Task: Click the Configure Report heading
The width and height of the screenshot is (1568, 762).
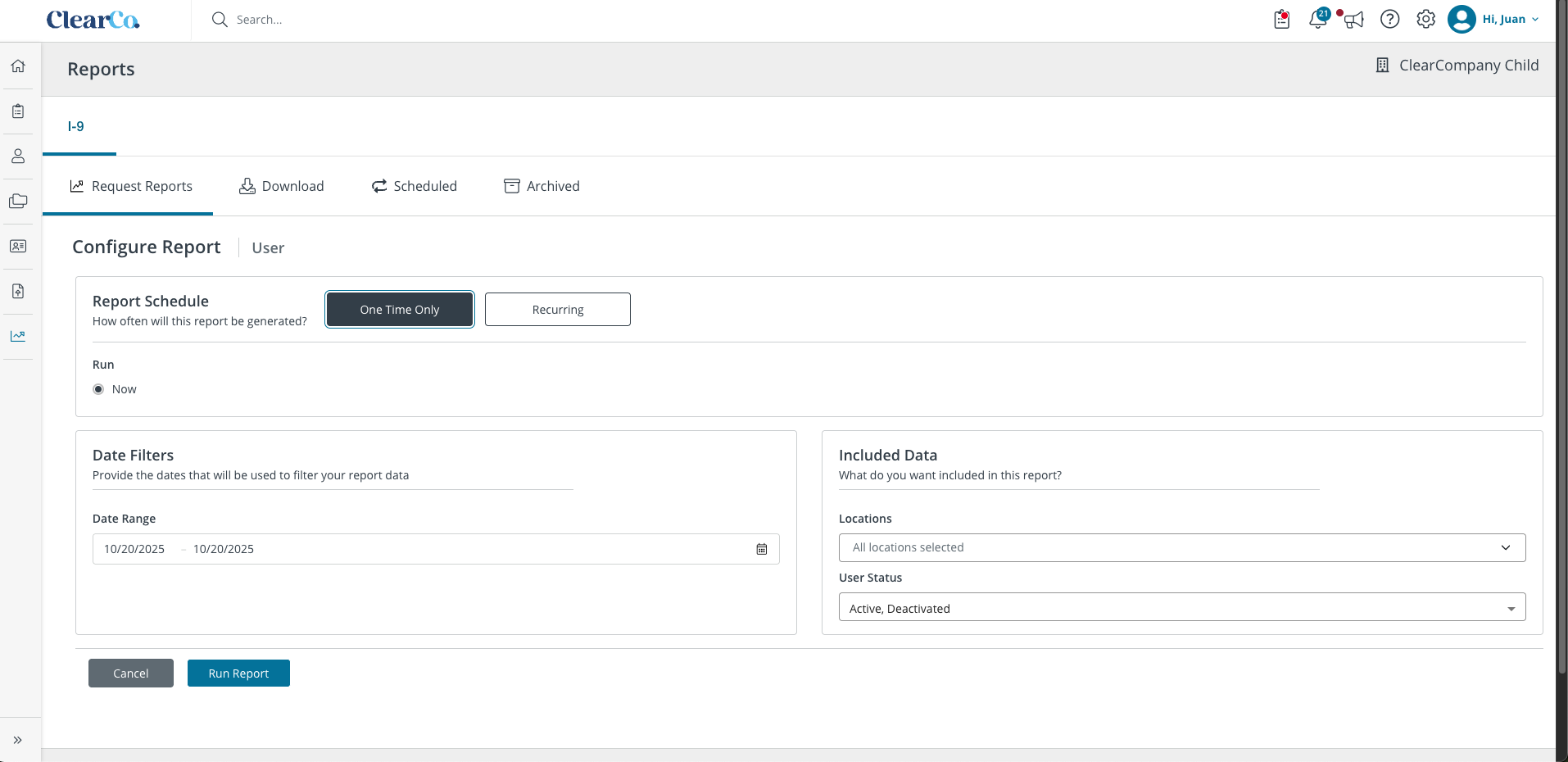Action: [x=147, y=247]
